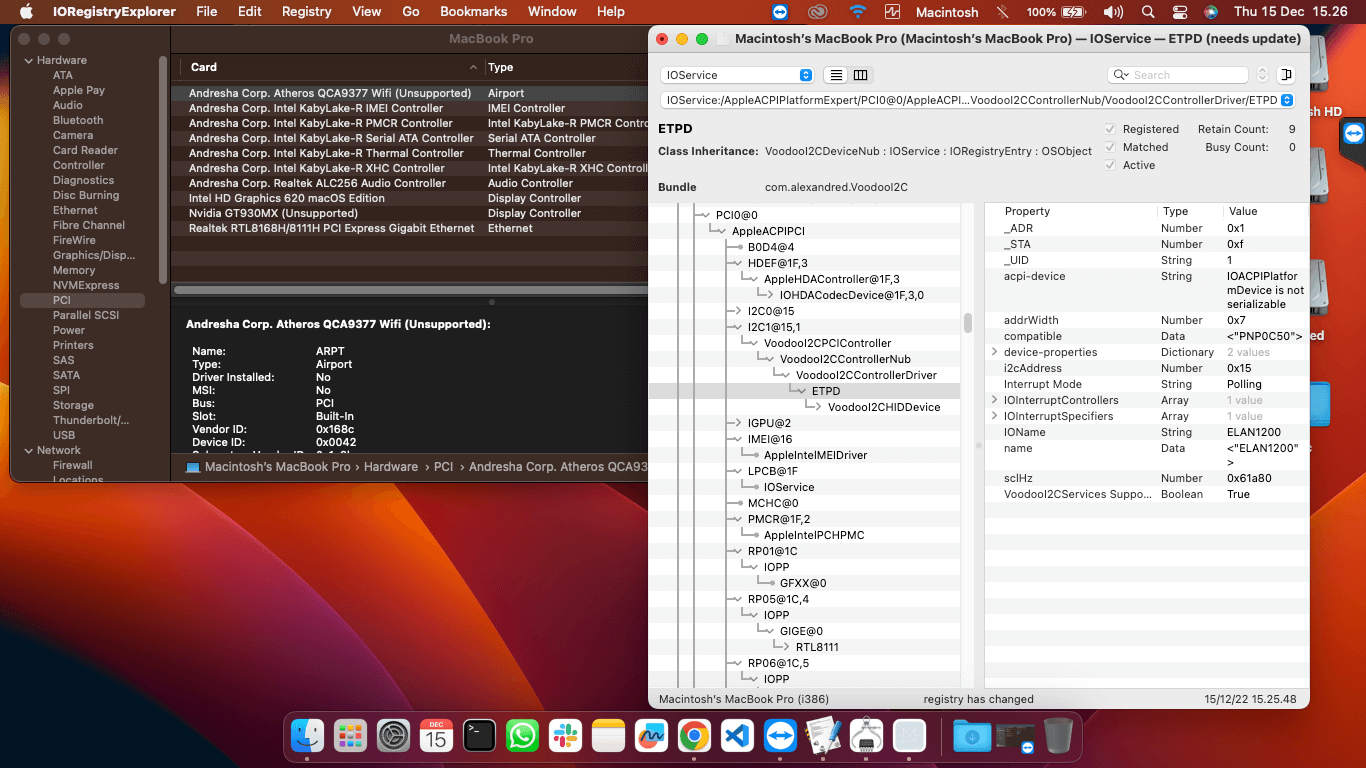Click the computer icon in the breadcrumb bar
The image size is (1366, 768).
click(191, 466)
